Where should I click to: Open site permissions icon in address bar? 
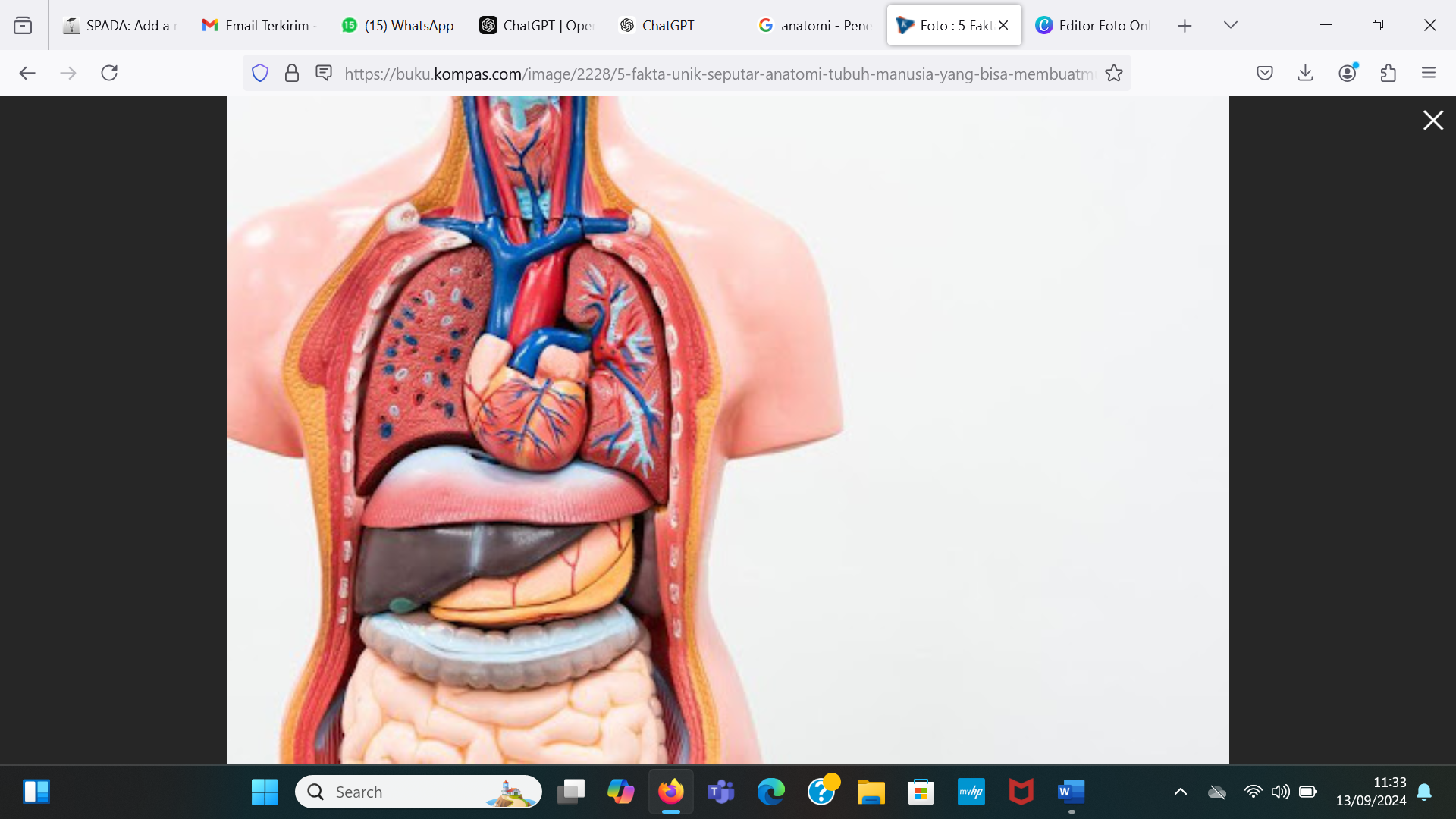[x=324, y=74]
